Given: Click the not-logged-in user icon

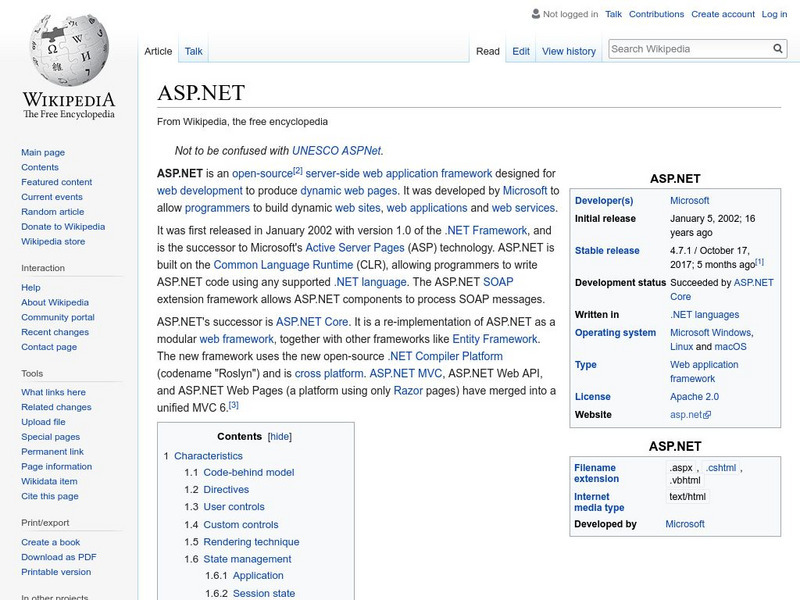Looking at the screenshot, I should point(535,15).
